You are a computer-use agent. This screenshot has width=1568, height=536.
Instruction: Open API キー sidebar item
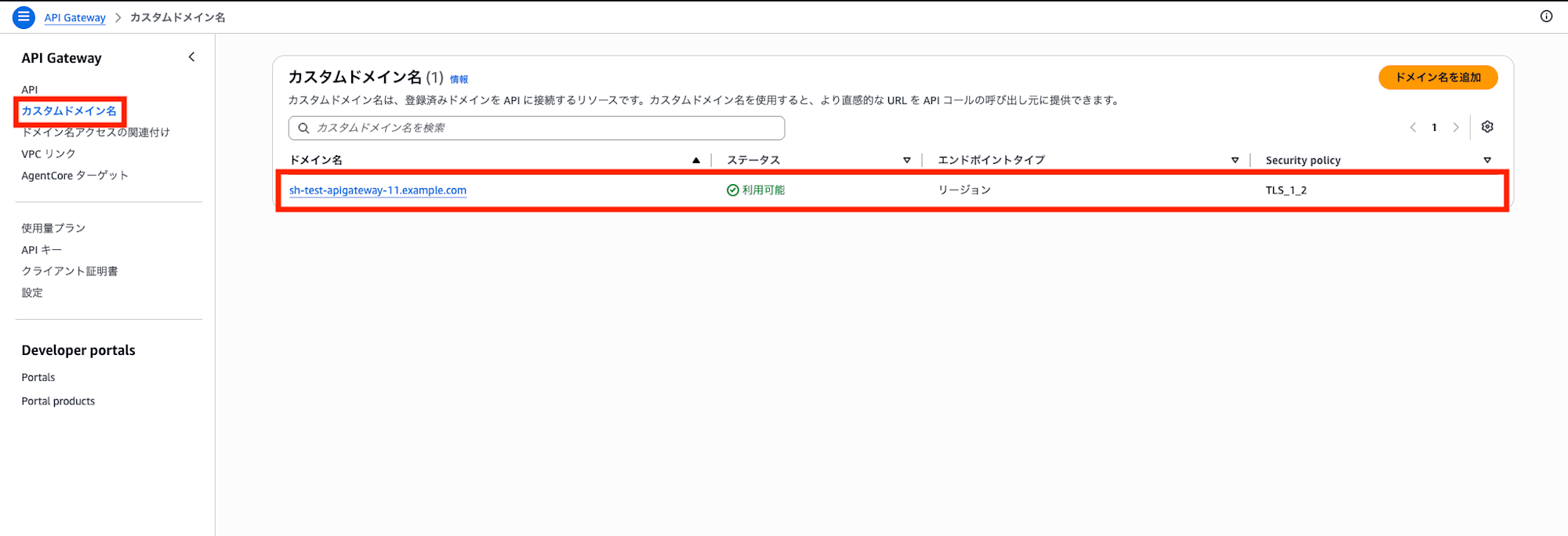pos(42,250)
